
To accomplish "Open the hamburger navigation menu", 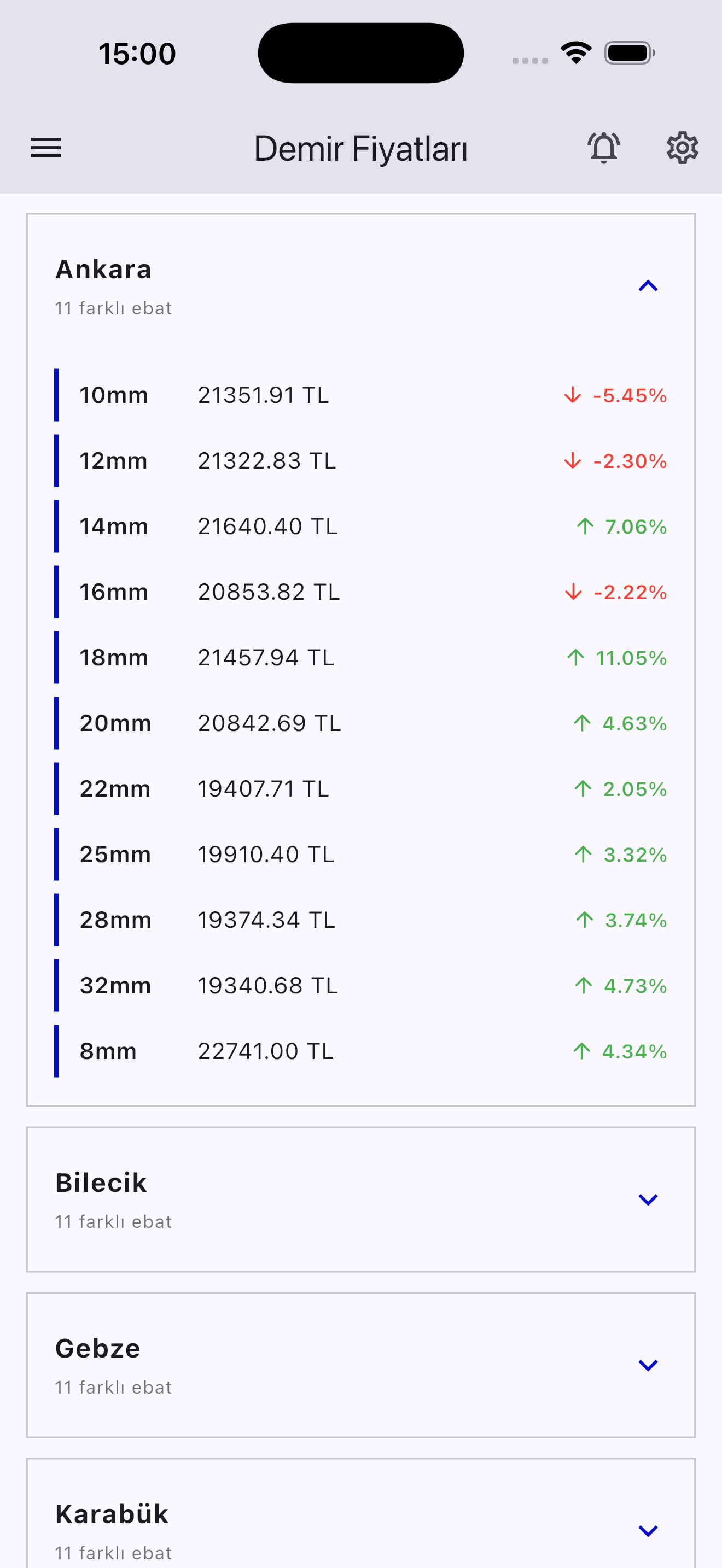I will tap(46, 148).
